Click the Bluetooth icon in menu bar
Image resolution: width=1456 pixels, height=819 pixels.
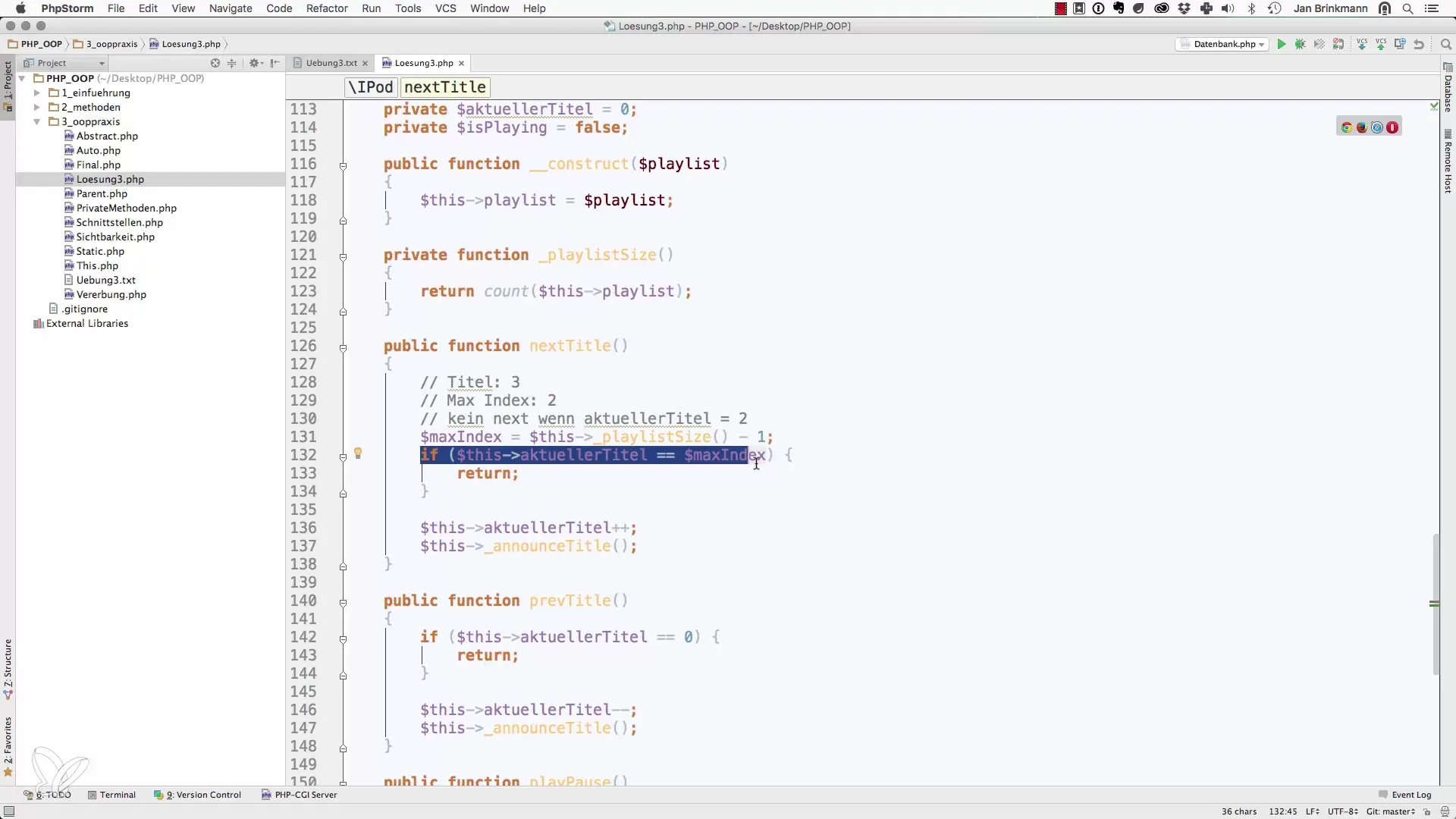[1252, 8]
